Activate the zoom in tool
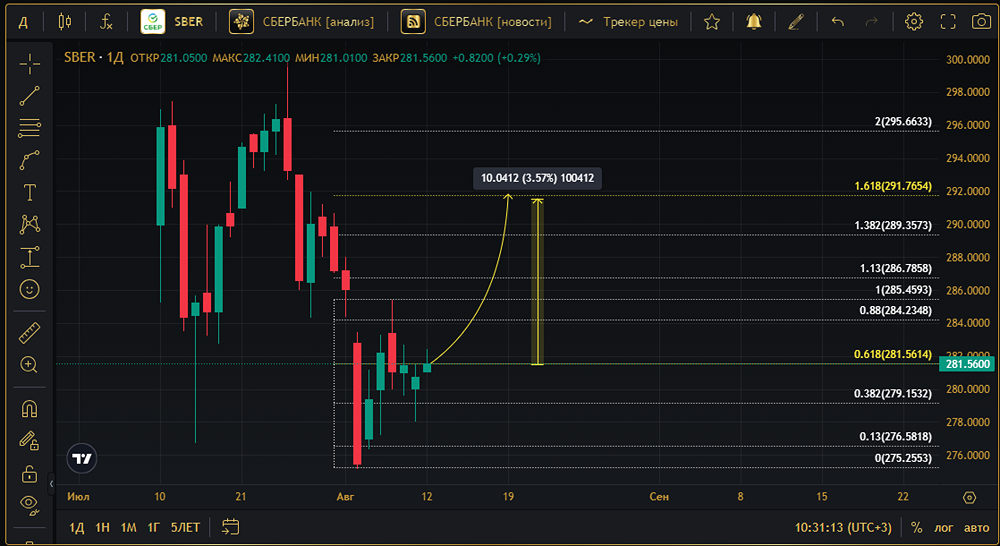Screen dimensions: 1000x546 [29, 365]
